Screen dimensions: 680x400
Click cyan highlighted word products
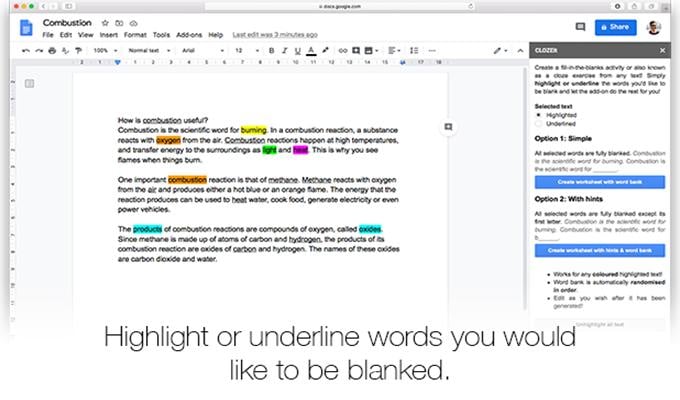point(147,229)
